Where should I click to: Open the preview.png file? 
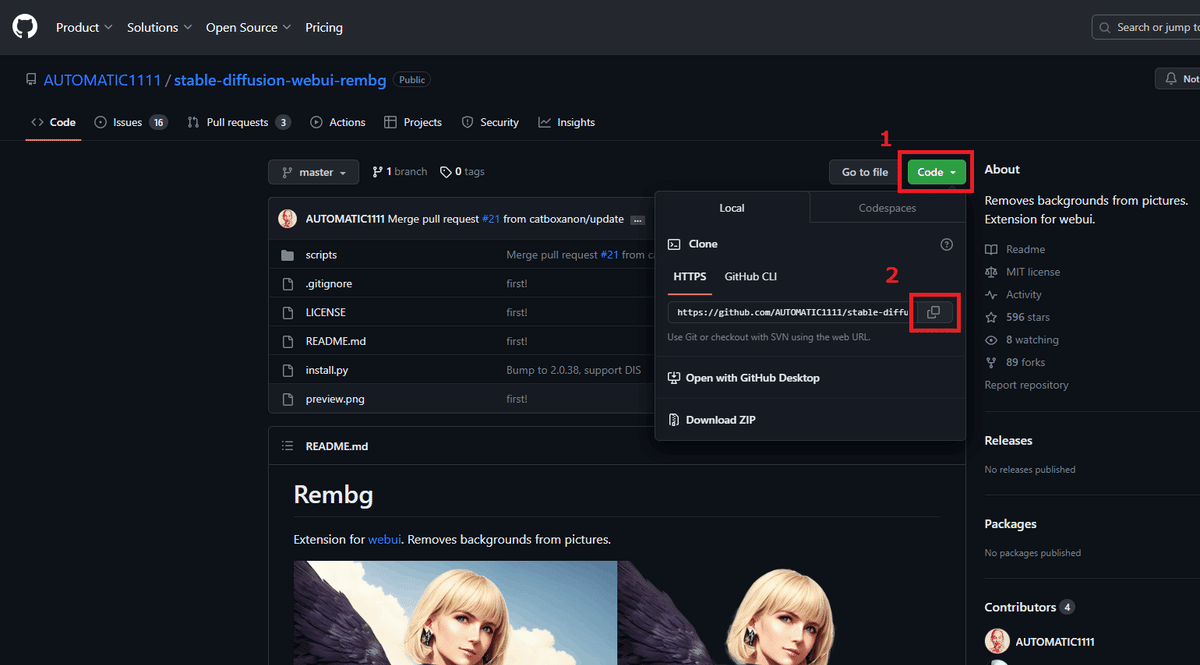click(335, 399)
